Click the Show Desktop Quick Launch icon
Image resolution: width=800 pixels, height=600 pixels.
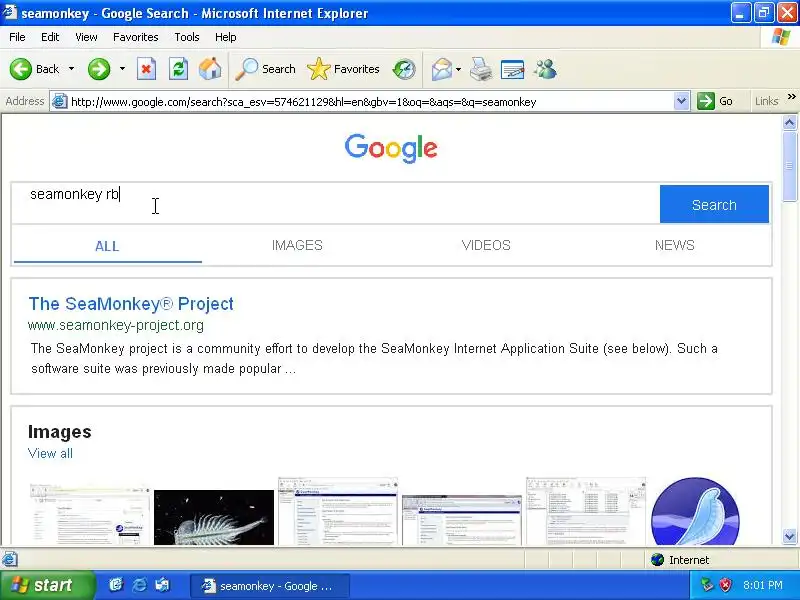pyautogui.click(x=162, y=585)
